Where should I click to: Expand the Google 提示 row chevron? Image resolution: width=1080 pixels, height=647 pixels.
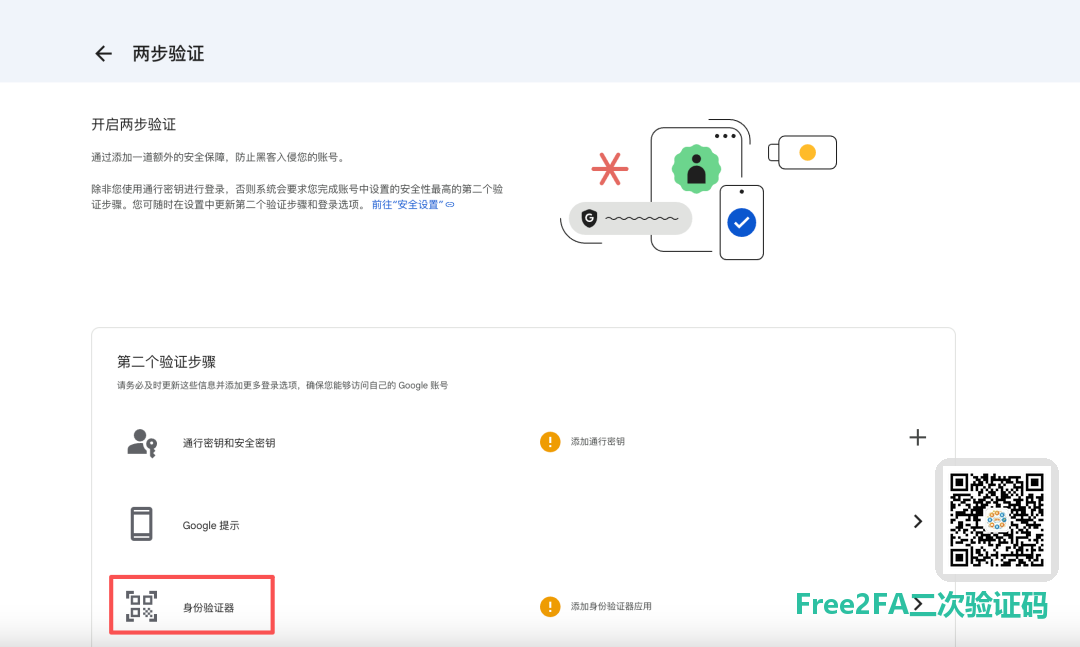pos(917,522)
